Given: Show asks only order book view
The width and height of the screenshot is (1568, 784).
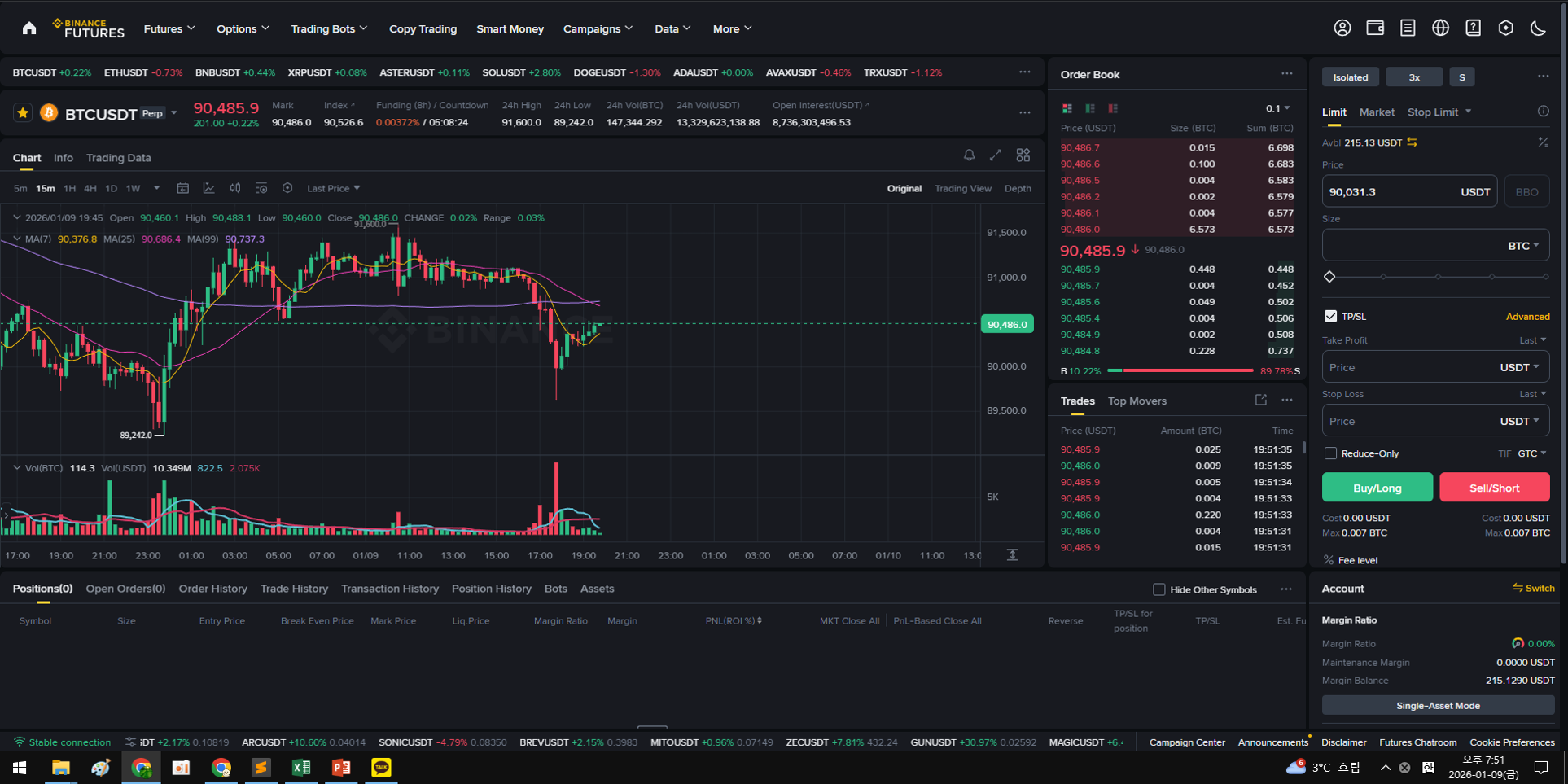Looking at the screenshot, I should (1113, 108).
